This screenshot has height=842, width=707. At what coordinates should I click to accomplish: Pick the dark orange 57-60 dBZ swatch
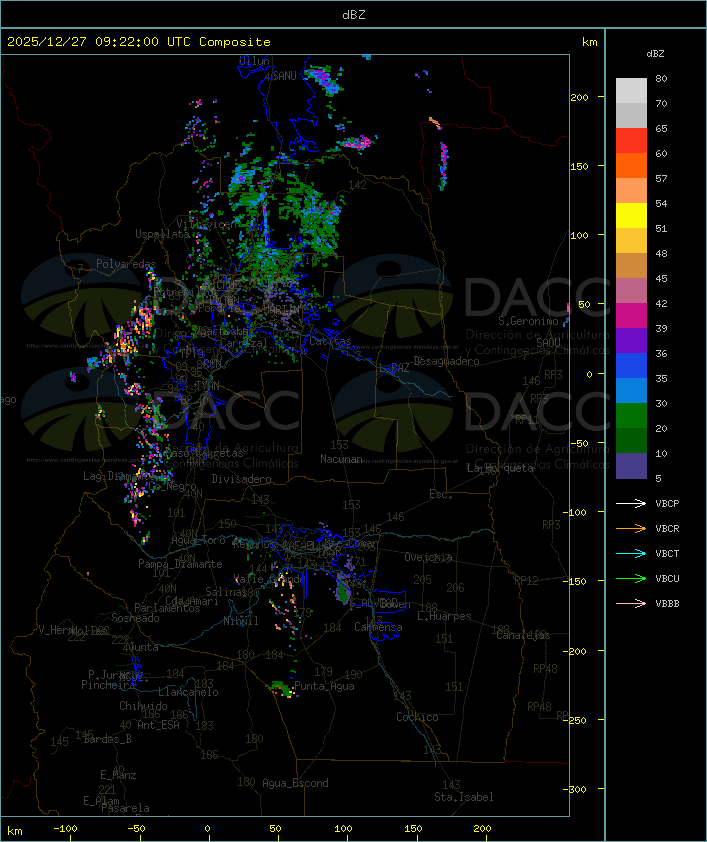click(631, 165)
